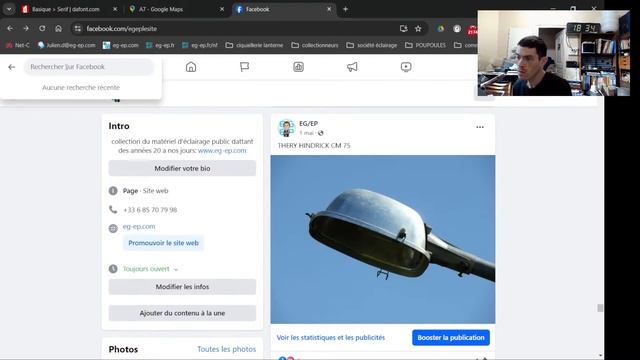
Task: Click install app icon in address bar
Action: pyautogui.click(x=403, y=29)
